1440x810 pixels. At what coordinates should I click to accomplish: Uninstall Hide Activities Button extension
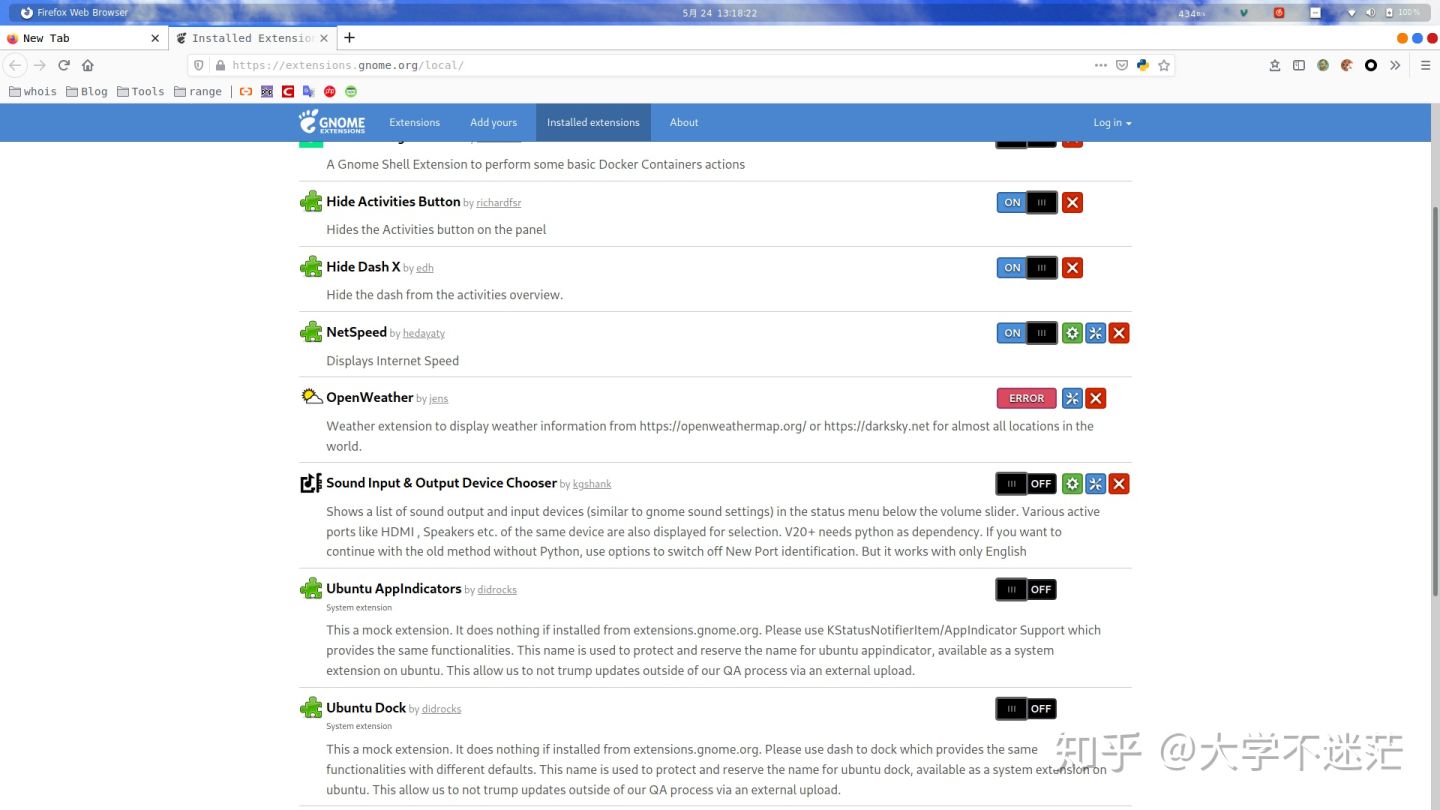point(1072,202)
